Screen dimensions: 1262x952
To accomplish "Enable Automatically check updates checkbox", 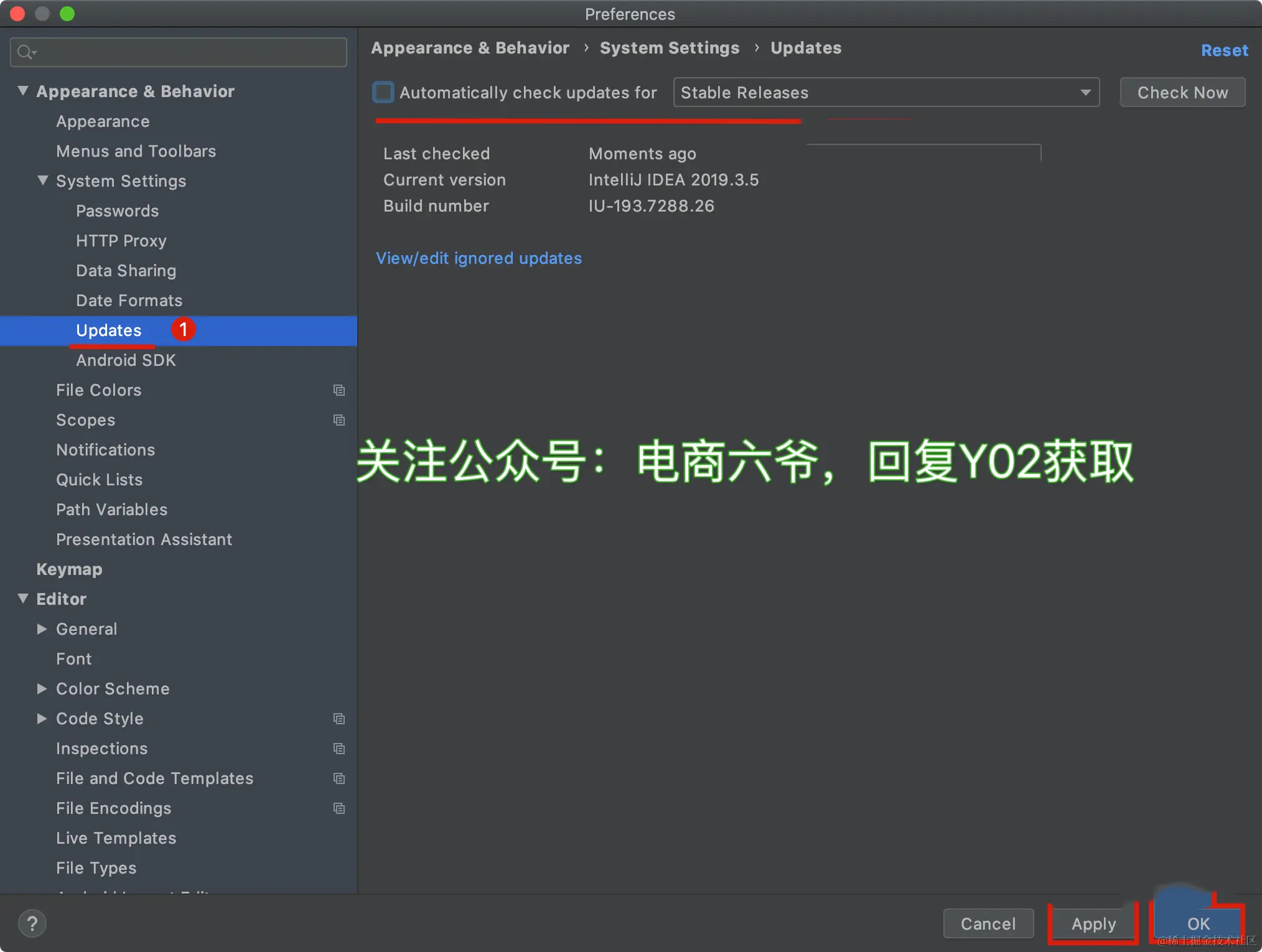I will point(383,93).
